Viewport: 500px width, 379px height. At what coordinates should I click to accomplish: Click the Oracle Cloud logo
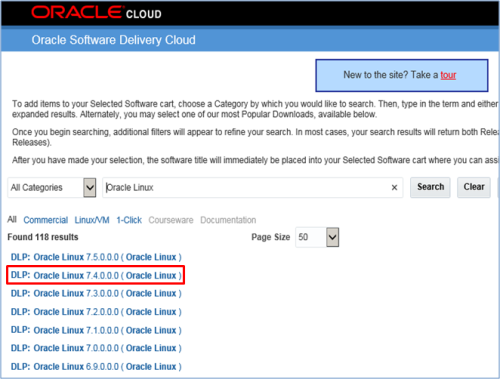pyautogui.click(x=96, y=13)
